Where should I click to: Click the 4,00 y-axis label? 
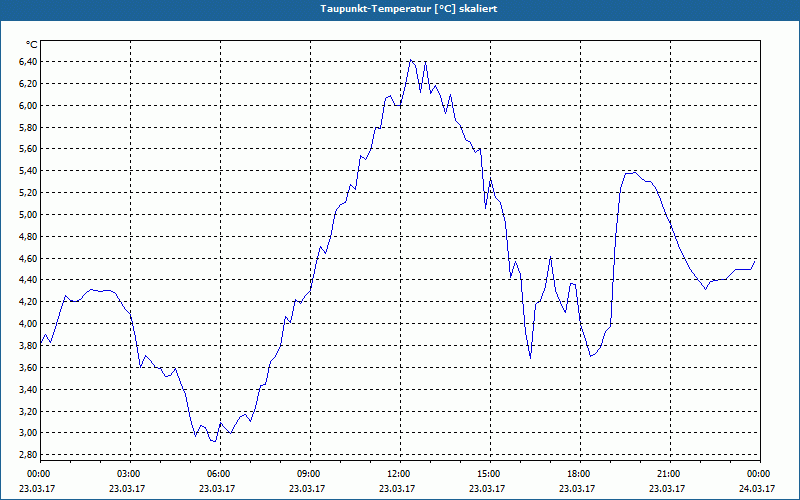(28, 324)
